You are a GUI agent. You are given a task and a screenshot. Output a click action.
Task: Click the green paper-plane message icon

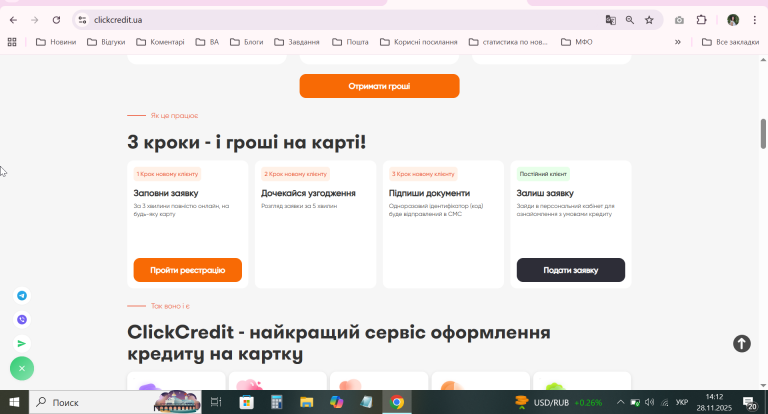[22, 343]
